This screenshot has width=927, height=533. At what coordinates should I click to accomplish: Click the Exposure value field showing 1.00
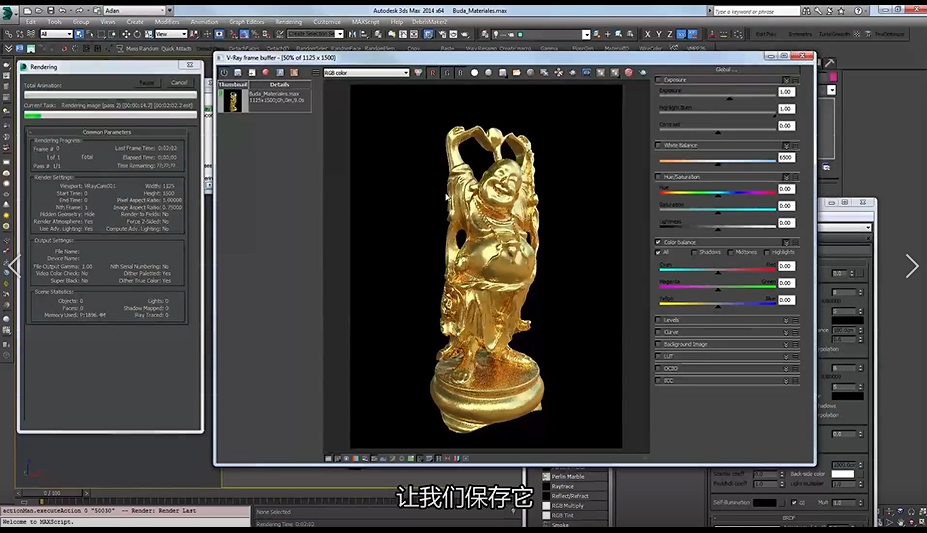[x=786, y=92]
